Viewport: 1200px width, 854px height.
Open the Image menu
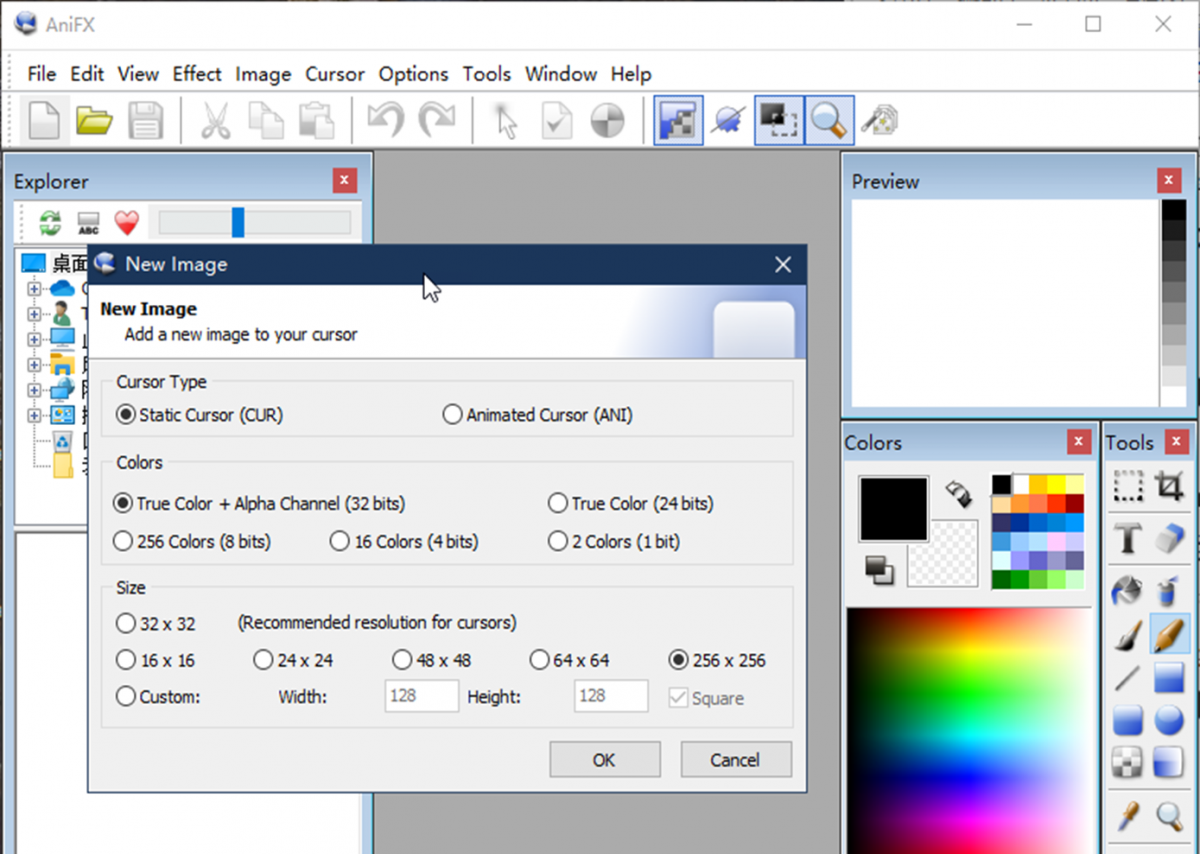(263, 74)
